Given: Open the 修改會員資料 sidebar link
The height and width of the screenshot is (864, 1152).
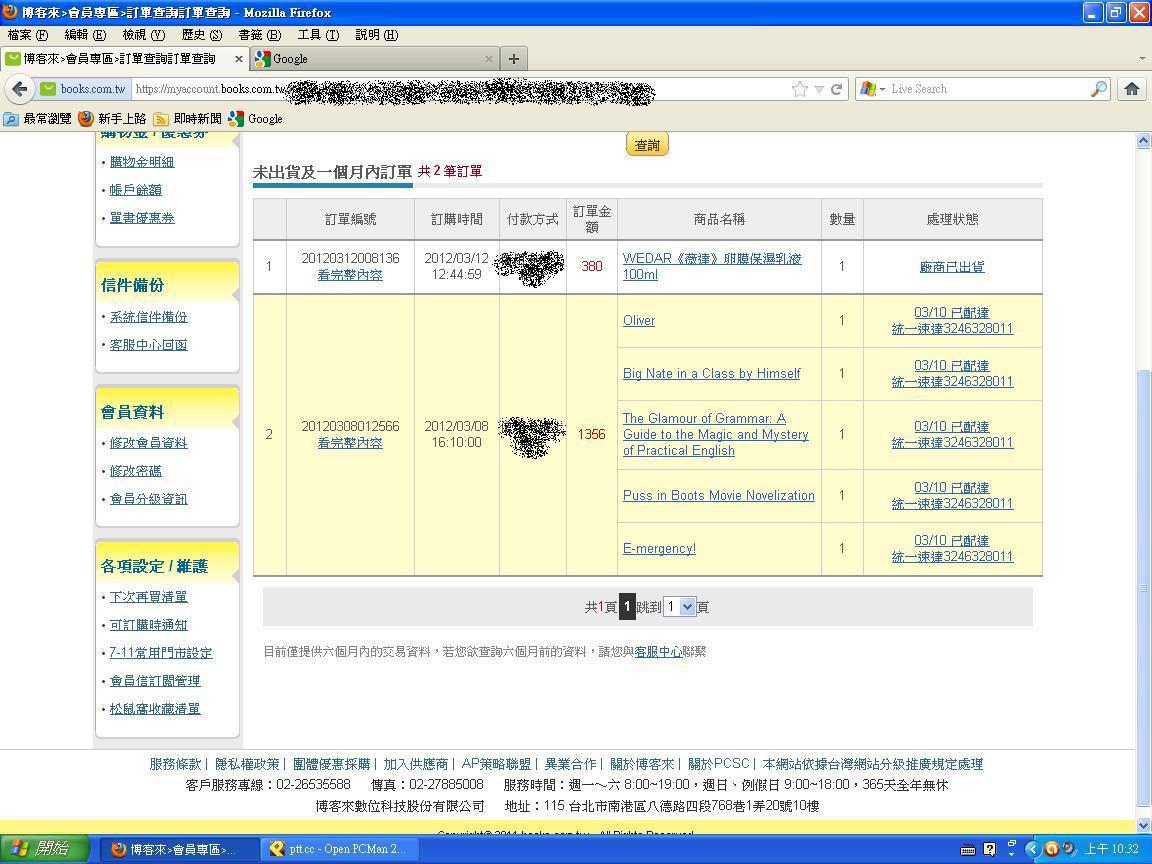Looking at the screenshot, I should pos(148,443).
